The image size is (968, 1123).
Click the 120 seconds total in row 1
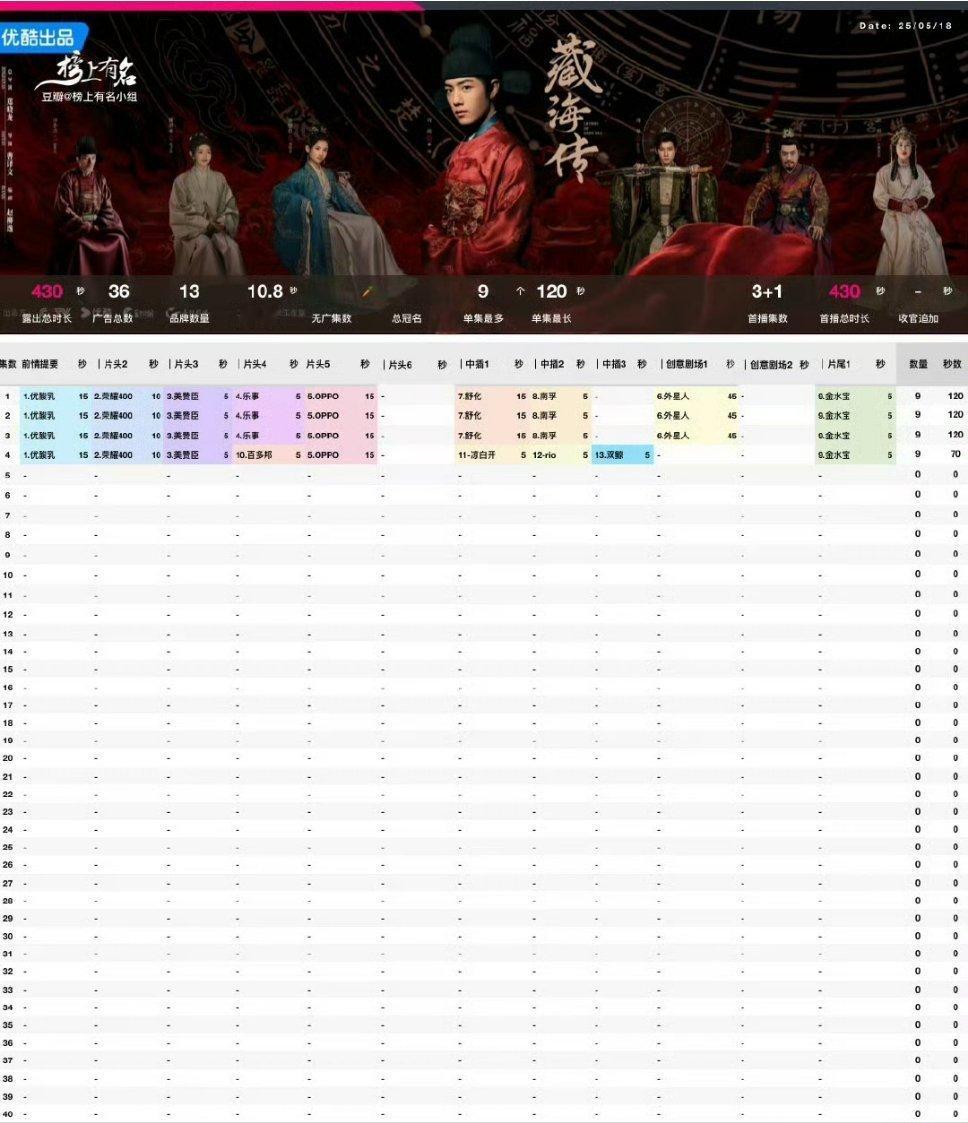955,395
